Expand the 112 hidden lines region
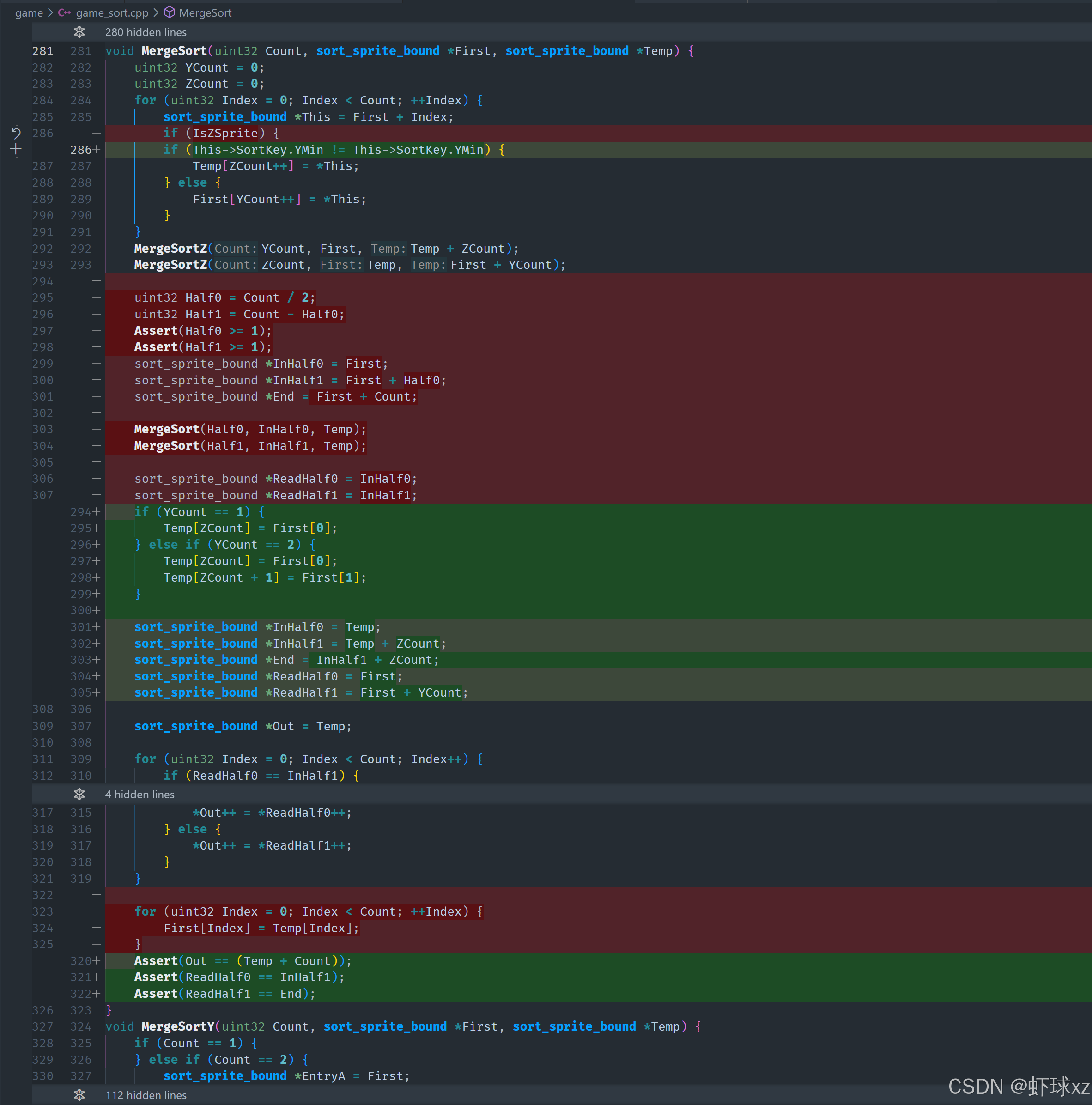1092x1105 pixels. click(146, 1095)
